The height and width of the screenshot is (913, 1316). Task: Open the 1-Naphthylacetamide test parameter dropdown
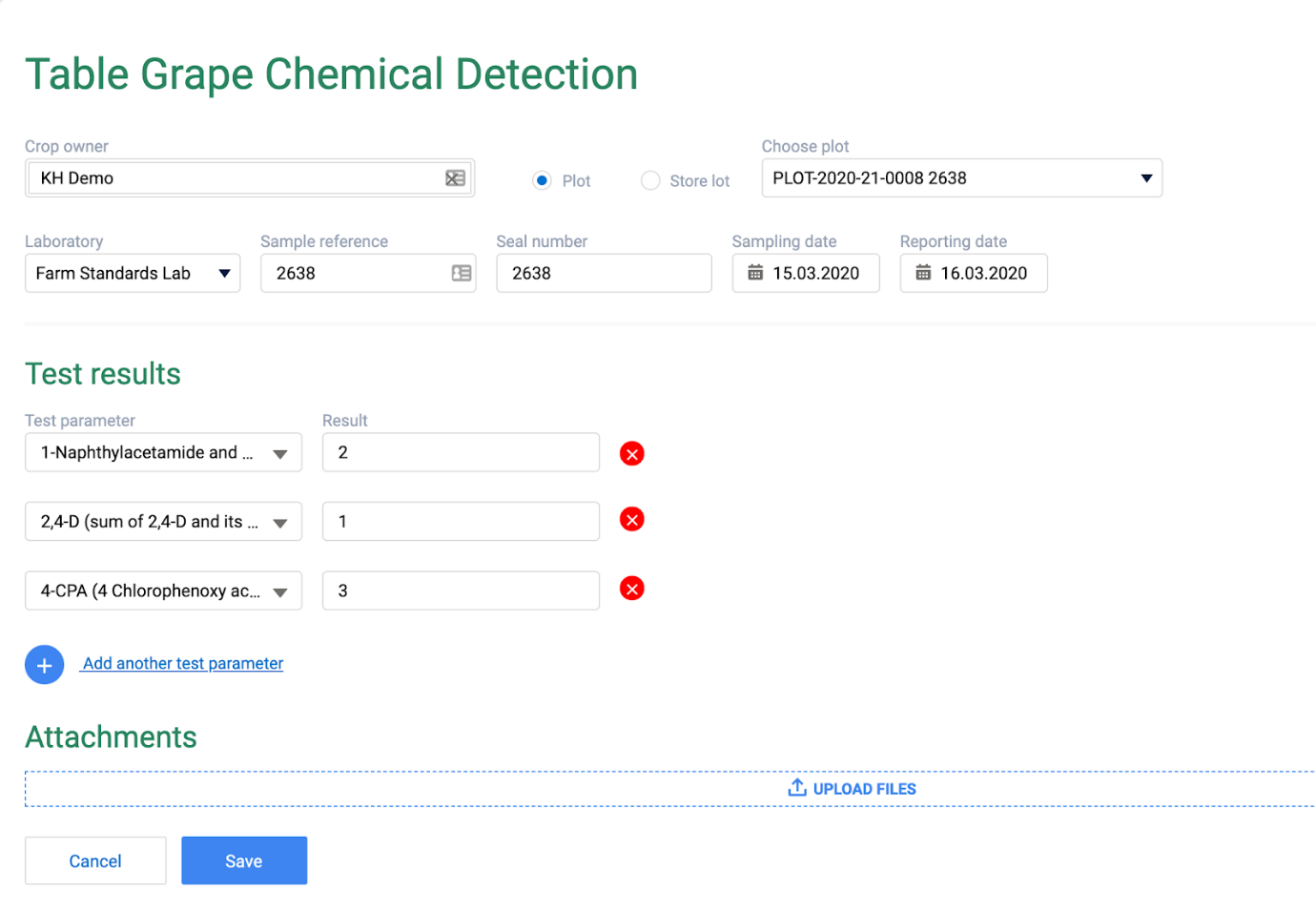pyautogui.click(x=163, y=452)
